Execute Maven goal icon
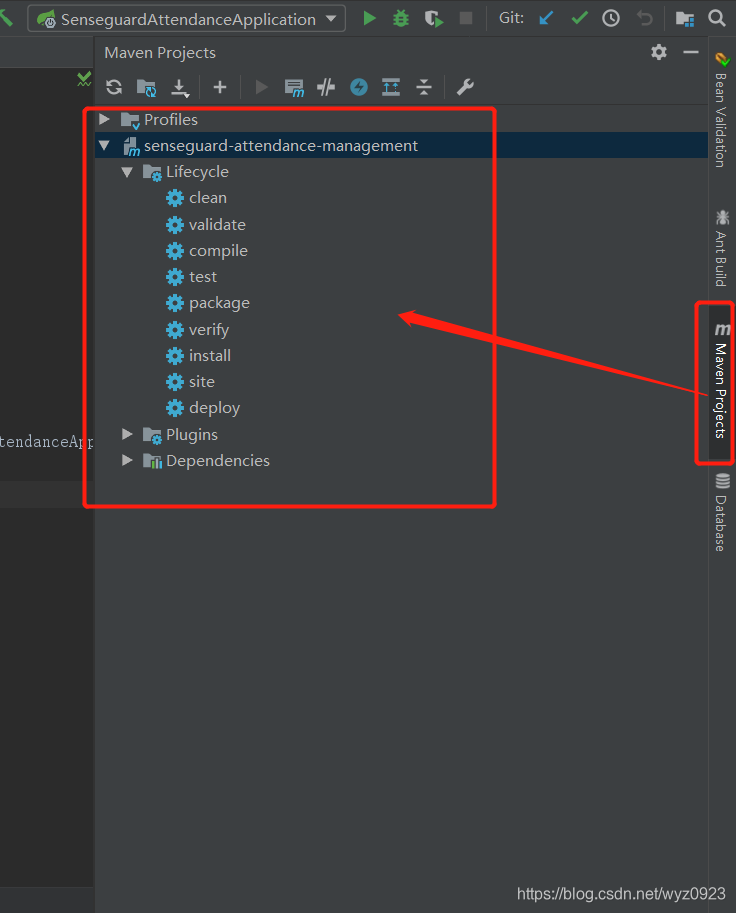Image resolution: width=736 pixels, height=913 pixels. pyautogui.click(x=294, y=88)
